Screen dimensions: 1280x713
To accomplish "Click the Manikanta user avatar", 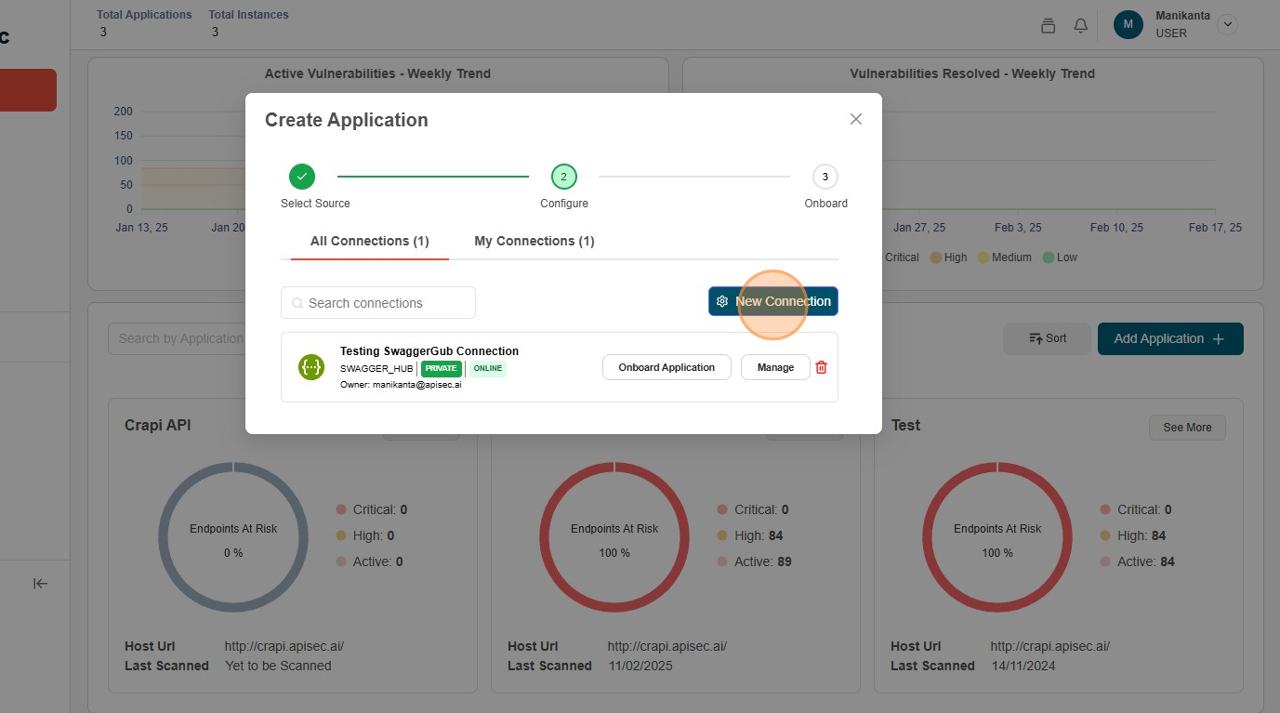I will tap(1128, 25).
